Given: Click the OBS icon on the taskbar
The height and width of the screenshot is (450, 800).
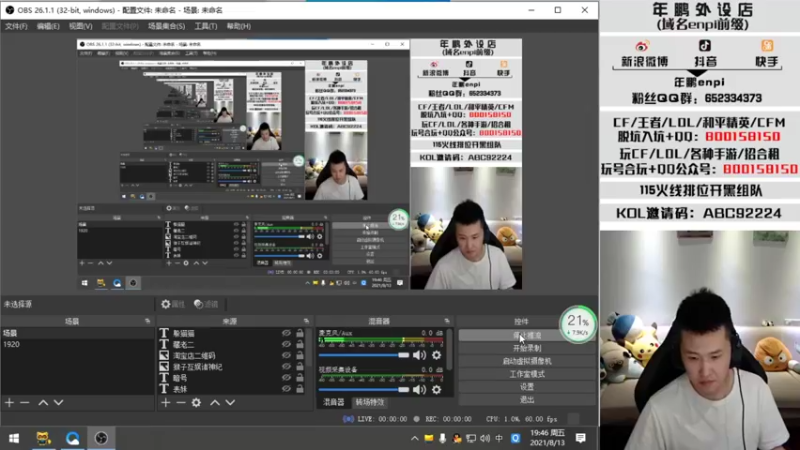Looking at the screenshot, I should tap(101, 438).
